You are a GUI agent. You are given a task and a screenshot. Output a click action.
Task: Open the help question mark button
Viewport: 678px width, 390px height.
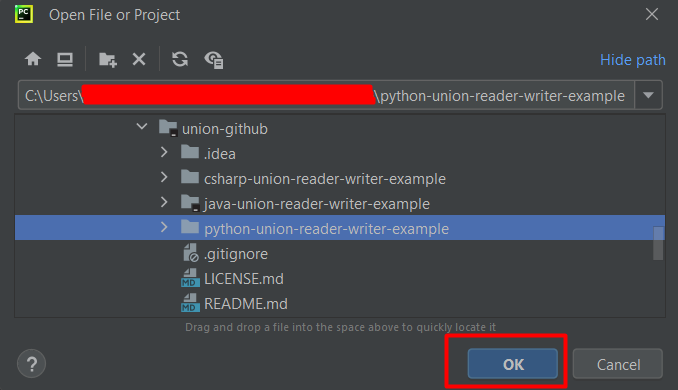[32, 364]
